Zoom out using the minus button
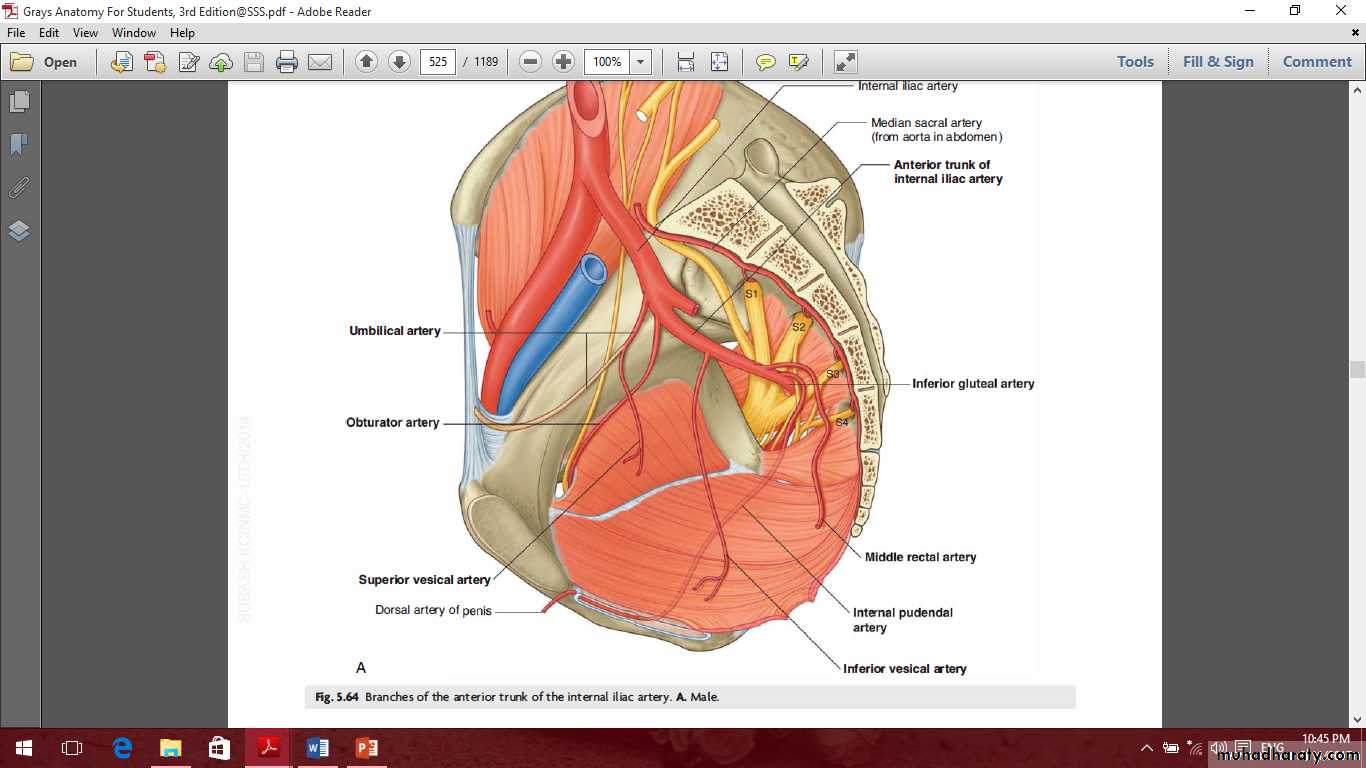Viewport: 1366px width, 768px height. point(531,62)
